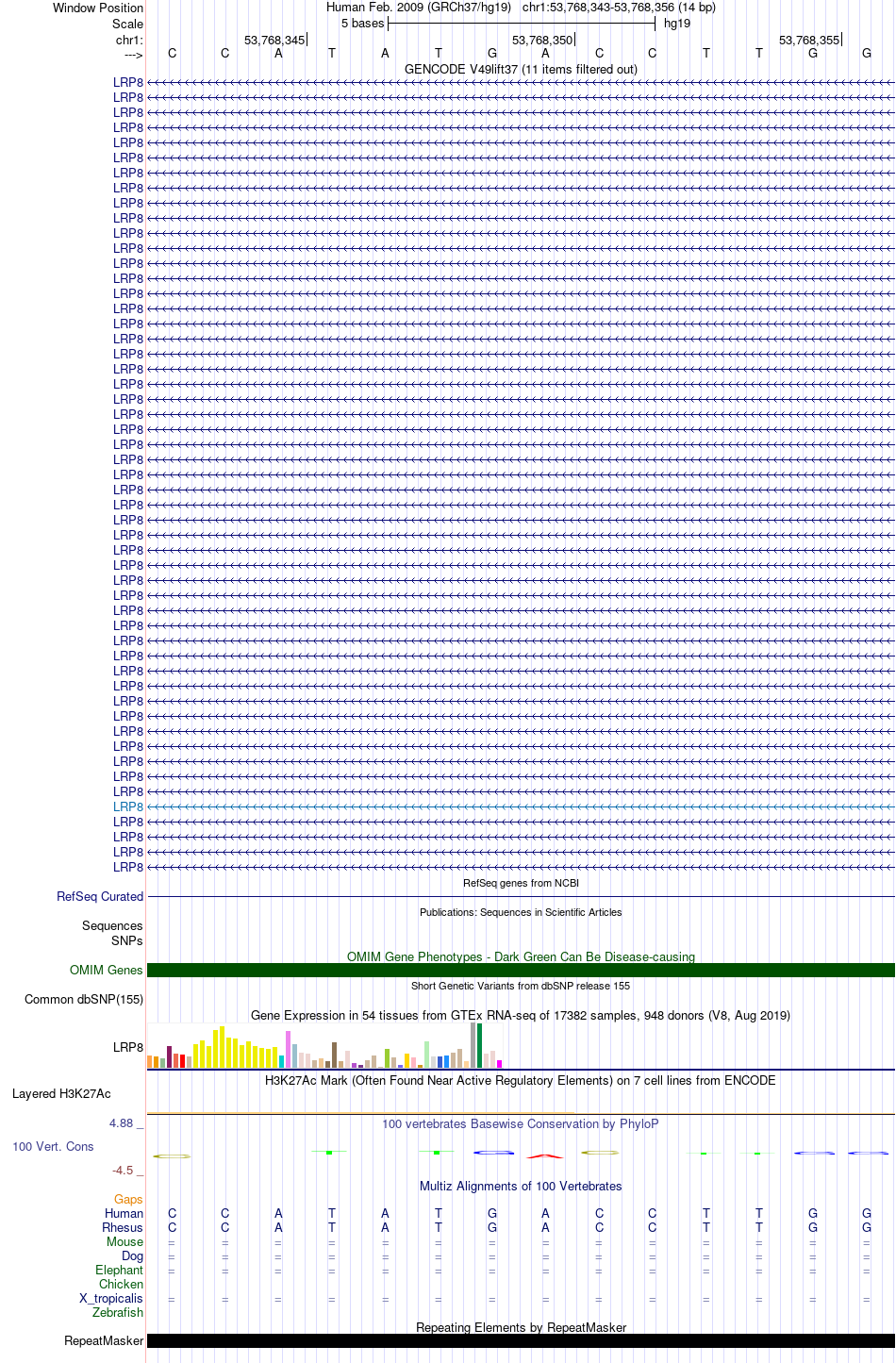Viewport: 896px width, 1363px height.
Task: Click the X_tropicalis alignment row label
Action: tap(111, 1299)
